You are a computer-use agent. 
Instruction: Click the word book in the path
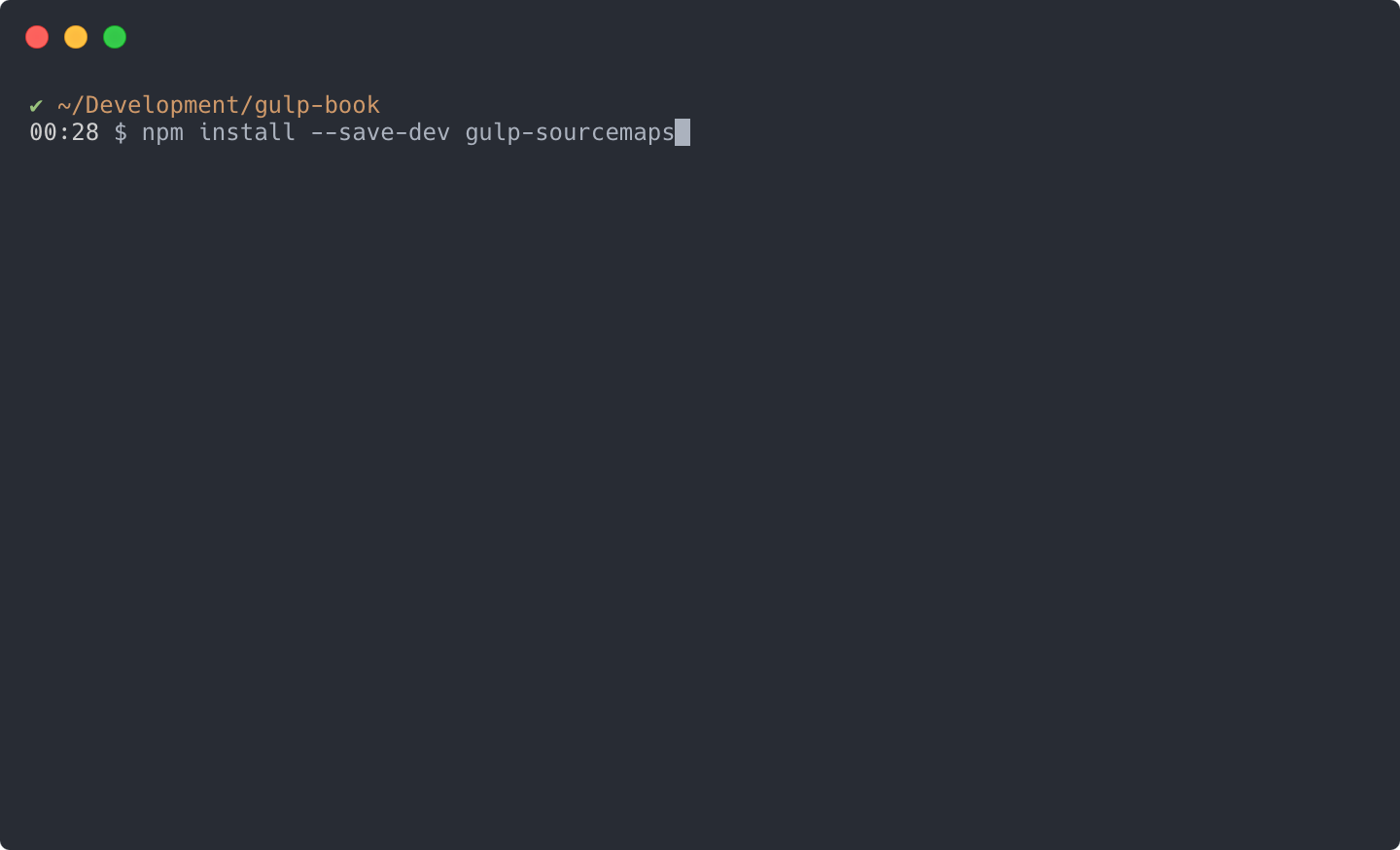pos(352,105)
